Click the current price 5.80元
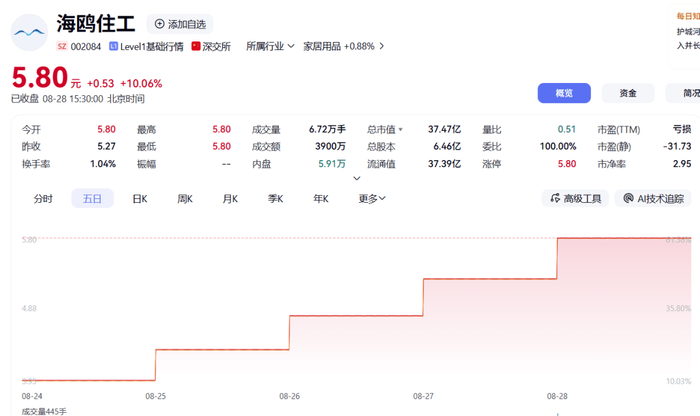The image size is (700, 416). coord(46,78)
